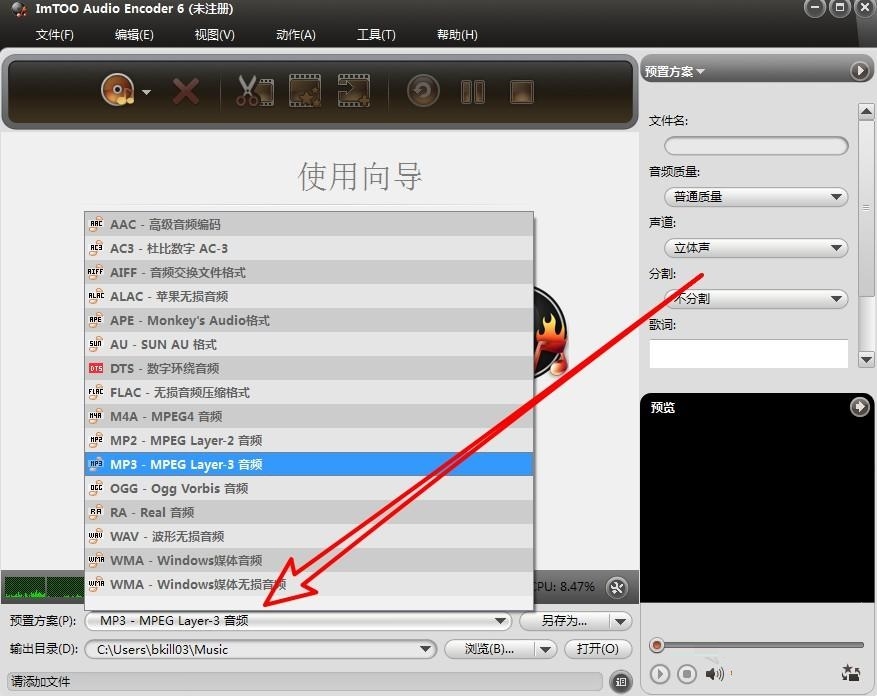
Task: Open the 动作(A) menu
Action: click(295, 35)
